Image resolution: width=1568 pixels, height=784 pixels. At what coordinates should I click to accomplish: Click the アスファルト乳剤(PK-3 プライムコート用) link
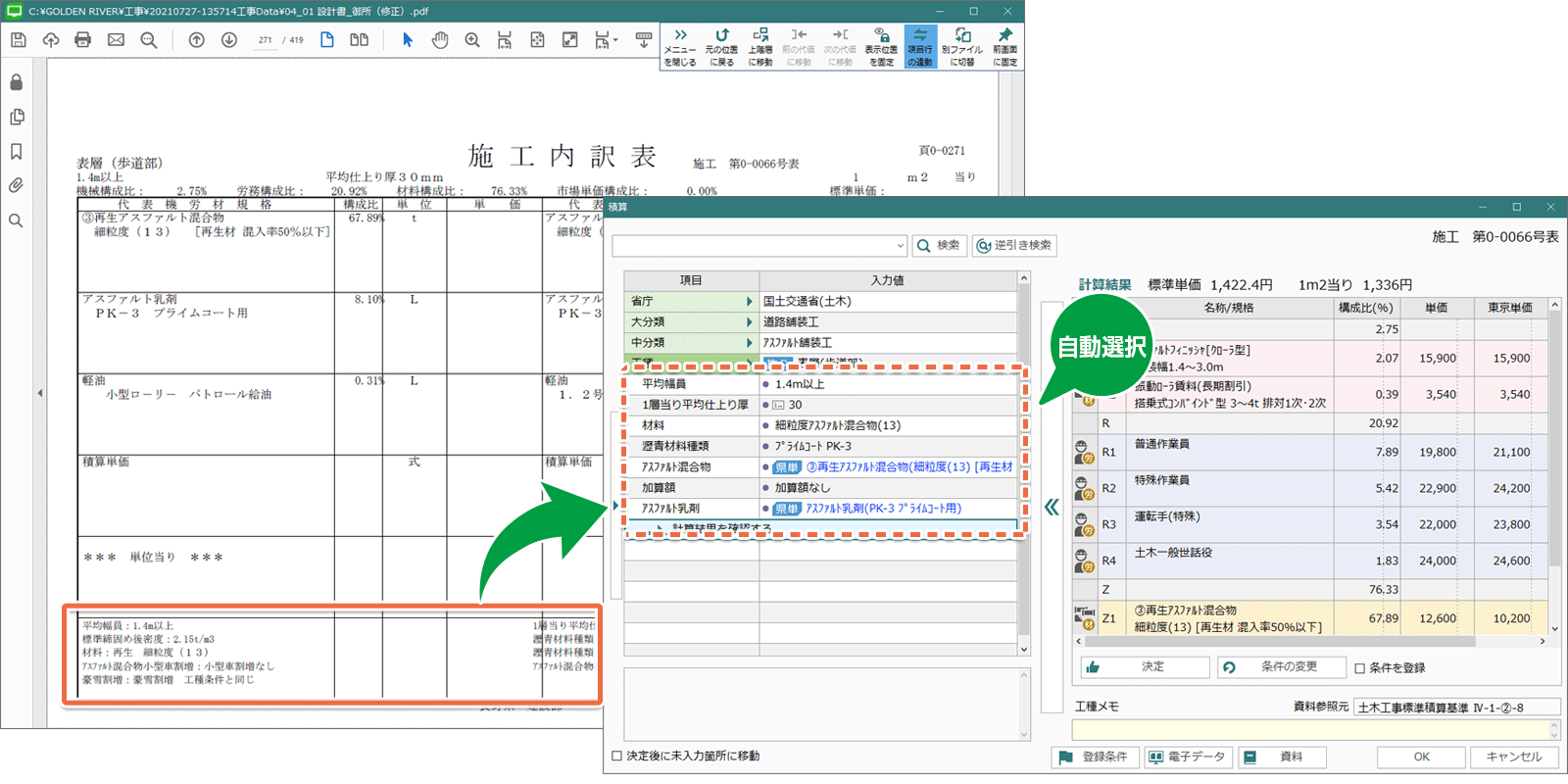coord(884,509)
